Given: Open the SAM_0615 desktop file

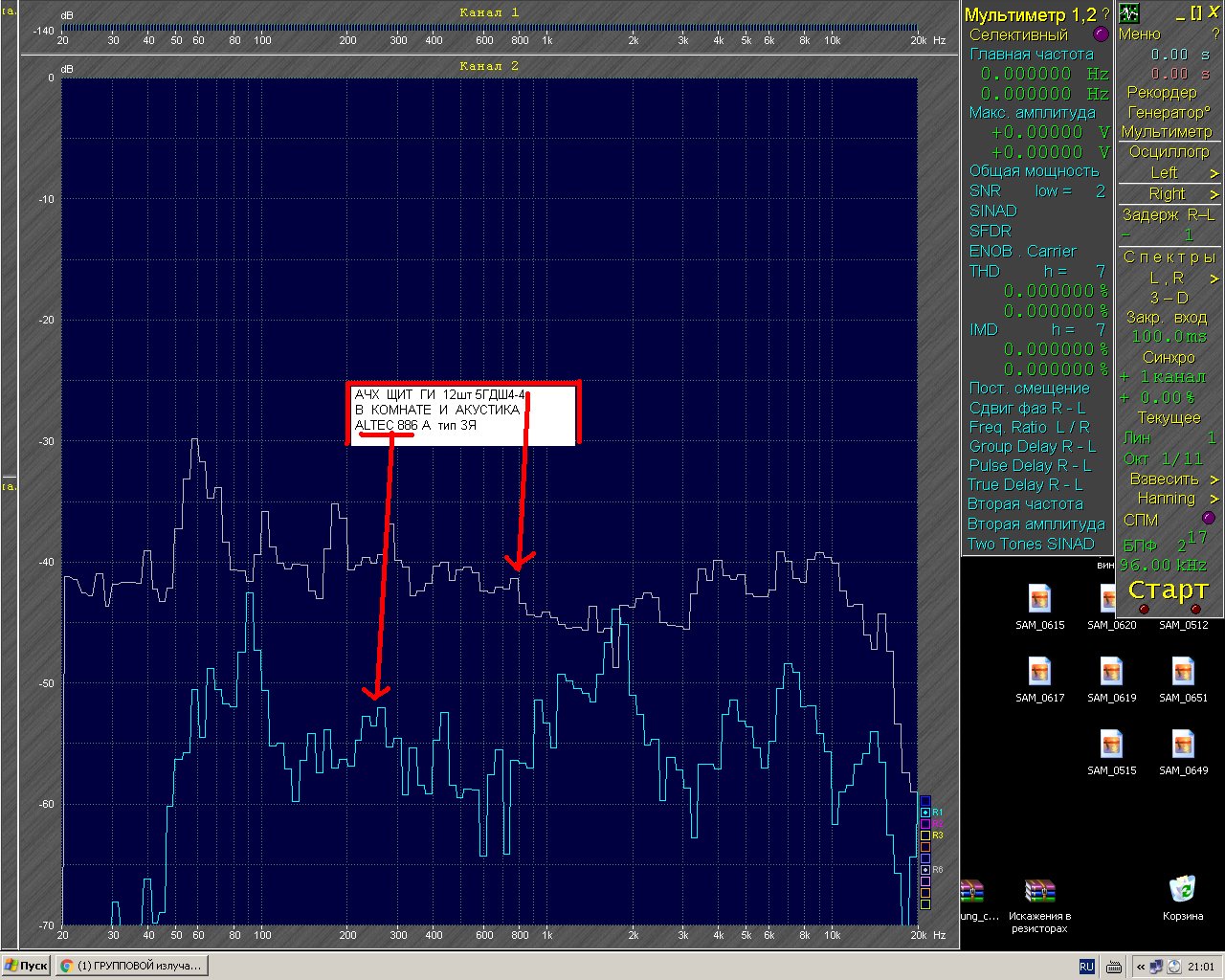Looking at the screenshot, I should click(1039, 600).
